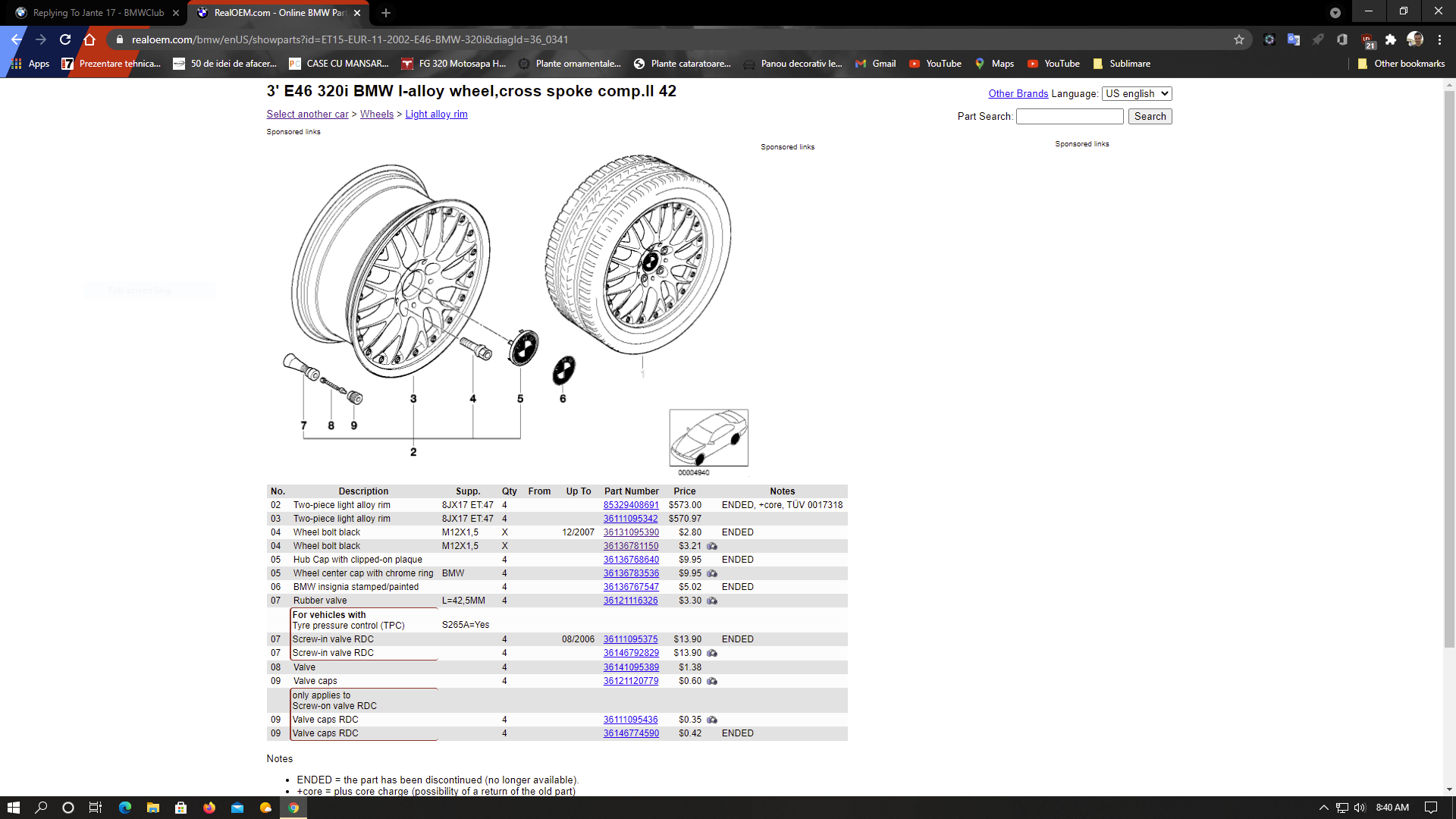The height and width of the screenshot is (819, 1456).
Task: Open the Extensions puzzle icon
Action: 1391,39
